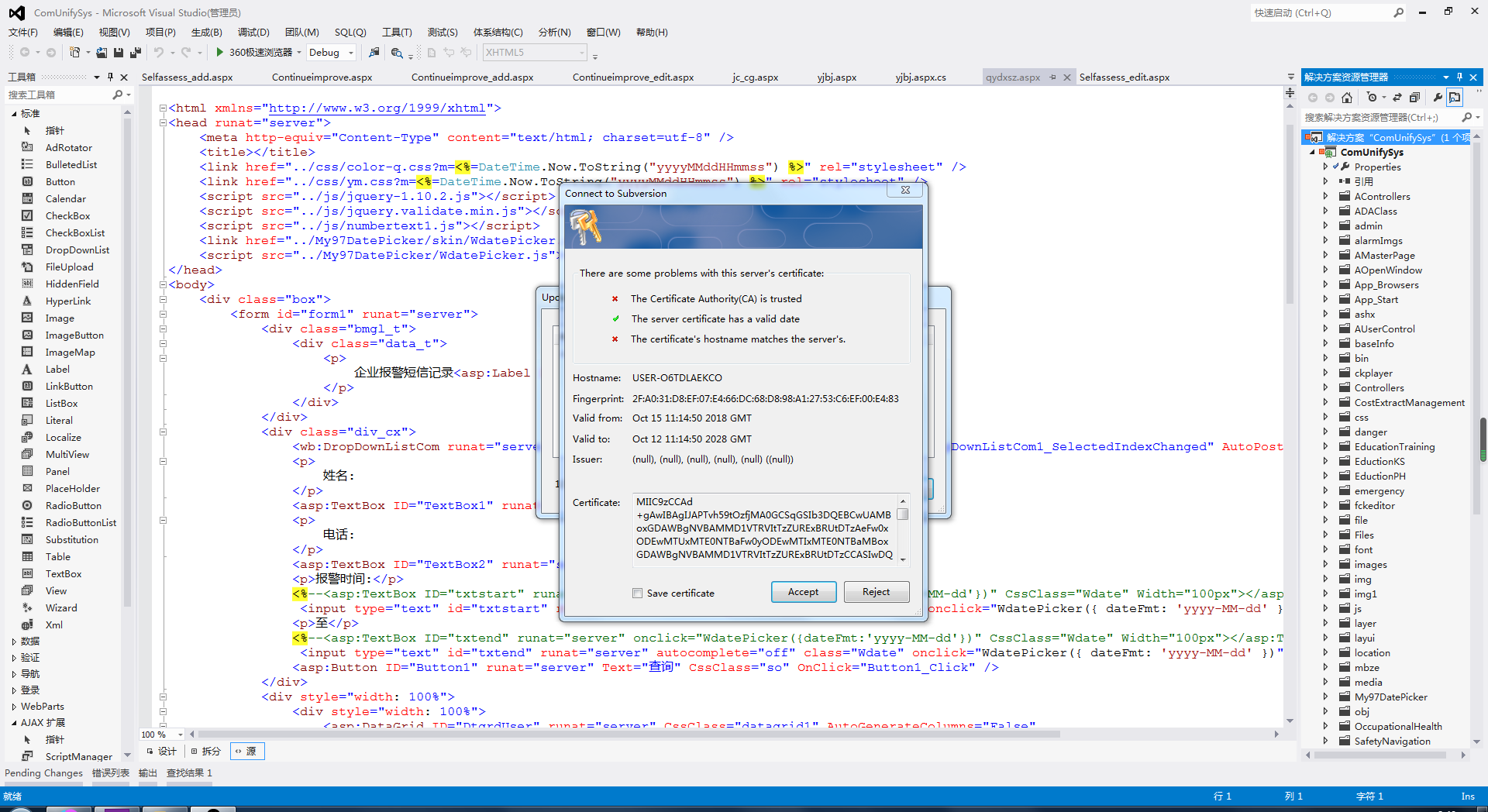Expand the css folder in Solution Explorer
This screenshot has width=1488, height=812.
[x=1325, y=417]
